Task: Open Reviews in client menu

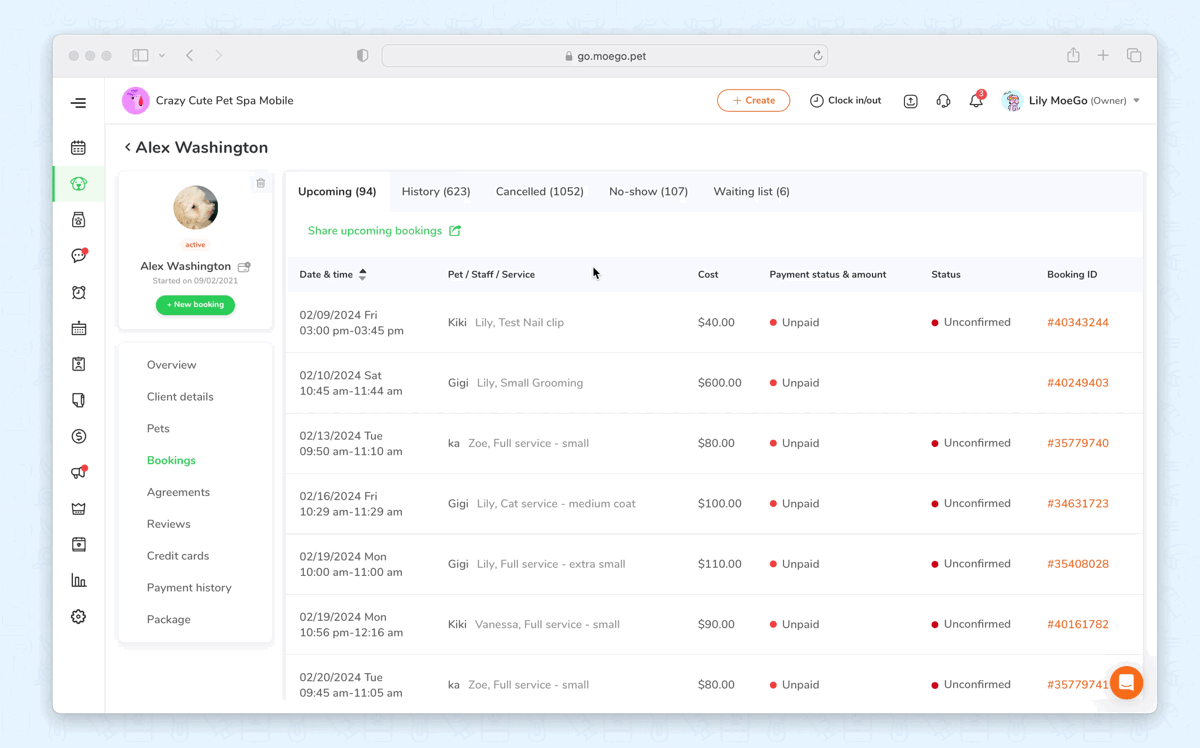Action: [168, 524]
